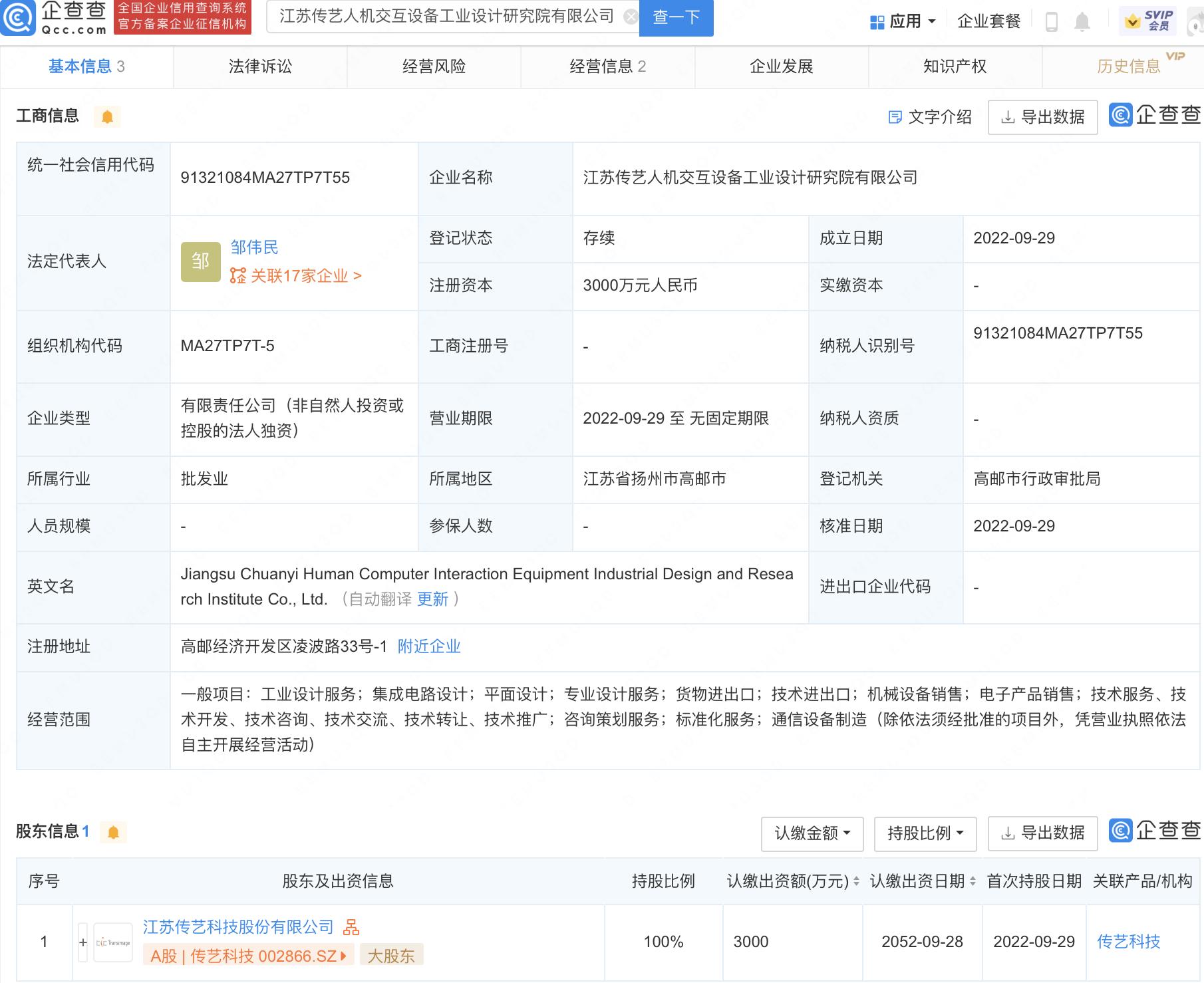Click the bell alert icon beside 股东信息
Screen dimensions: 1204x983
[113, 832]
